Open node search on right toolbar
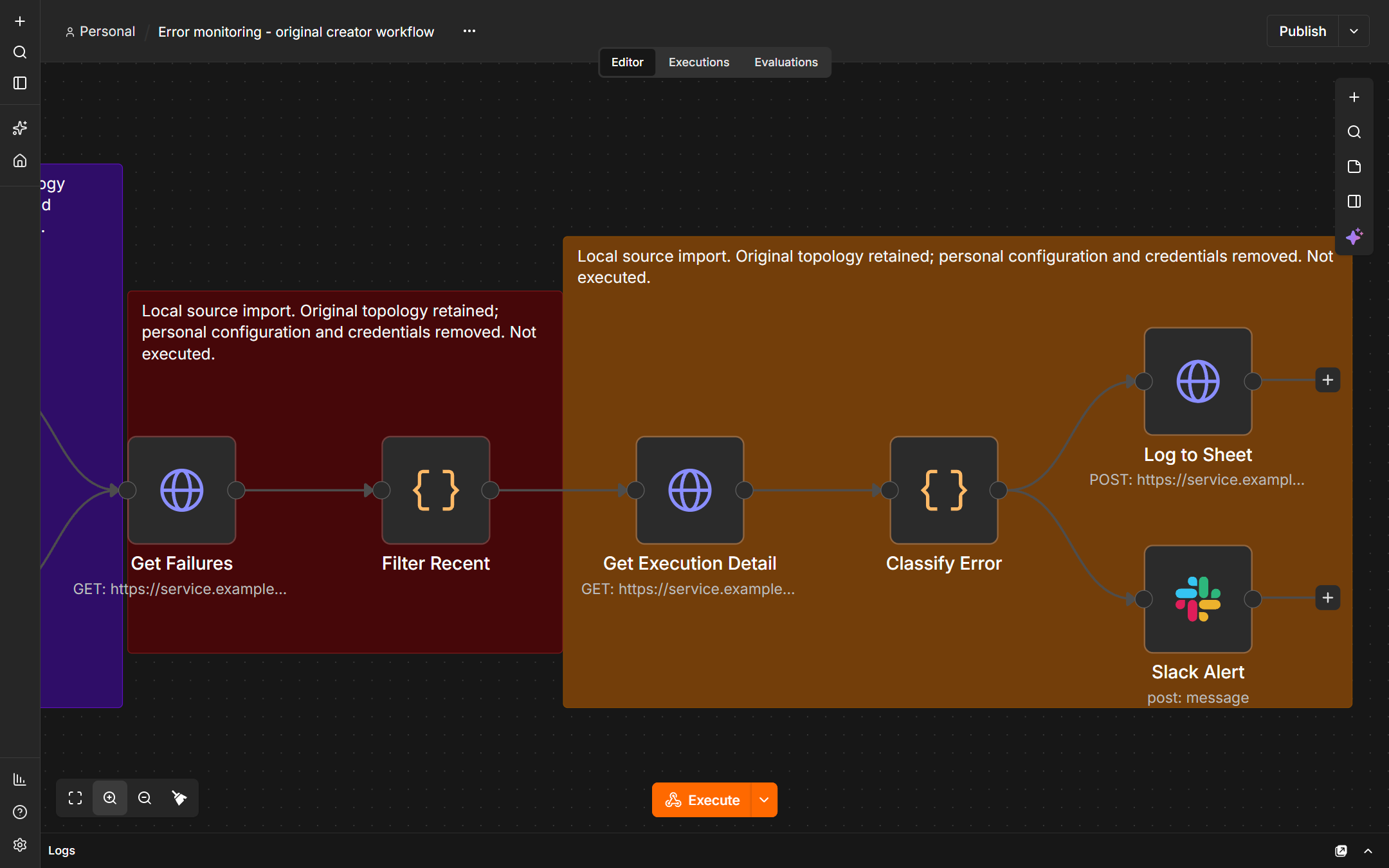1389x868 pixels. (1354, 132)
